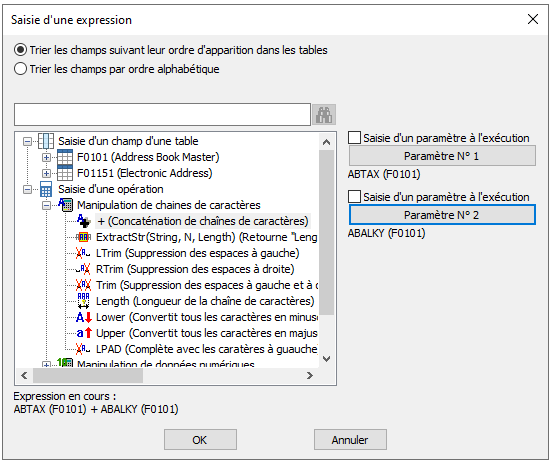The width and height of the screenshot is (553, 463).
Task: Enable runtime parameter checkbox above Paramètre N° 2
Action: pos(354,196)
